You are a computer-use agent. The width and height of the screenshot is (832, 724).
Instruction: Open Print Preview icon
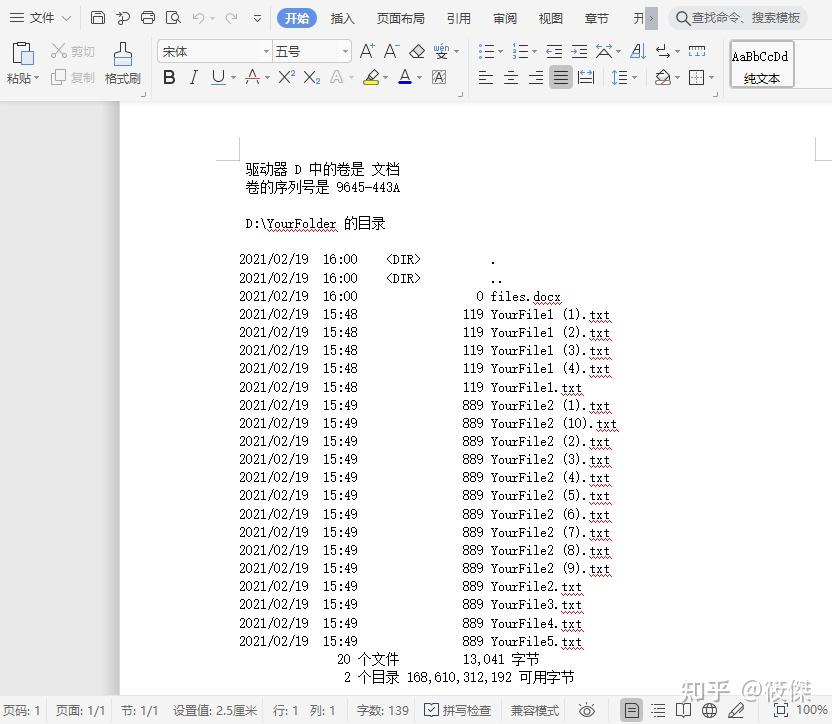[x=173, y=18]
